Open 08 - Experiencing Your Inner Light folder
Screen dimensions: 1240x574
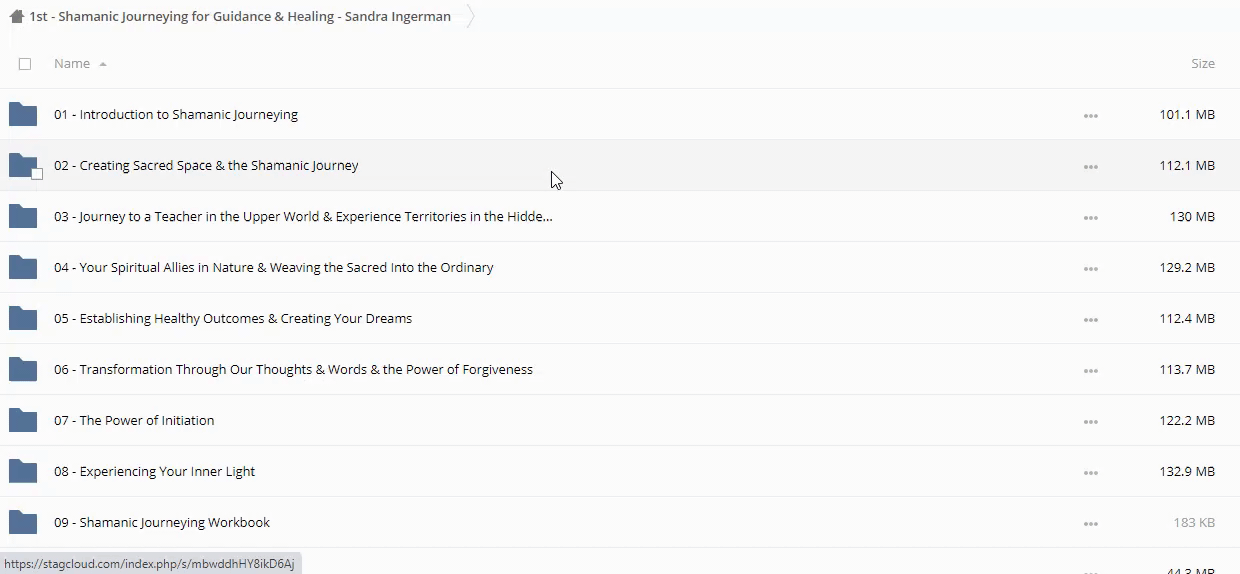pos(155,472)
